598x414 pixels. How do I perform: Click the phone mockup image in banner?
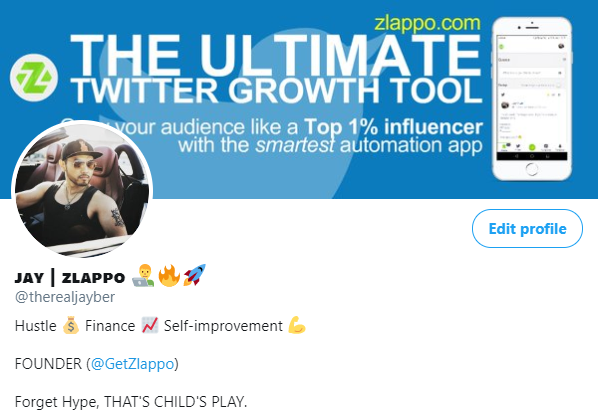point(532,99)
